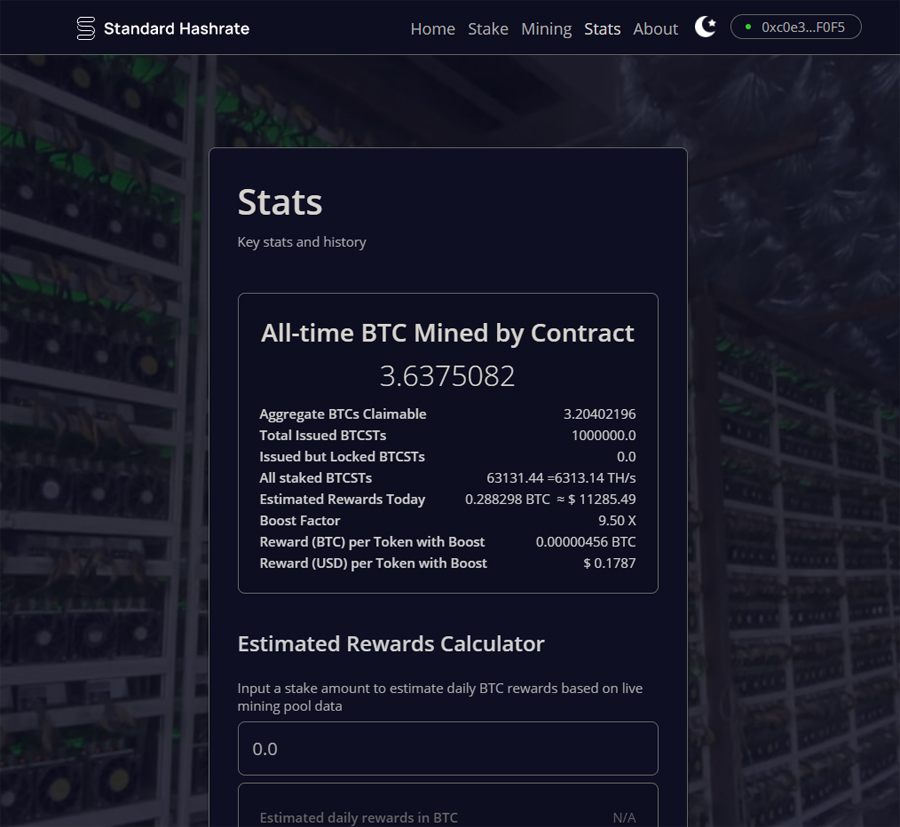
Task: Click Reward (USD) per Token value $ 0.1787
Action: [x=610, y=563]
